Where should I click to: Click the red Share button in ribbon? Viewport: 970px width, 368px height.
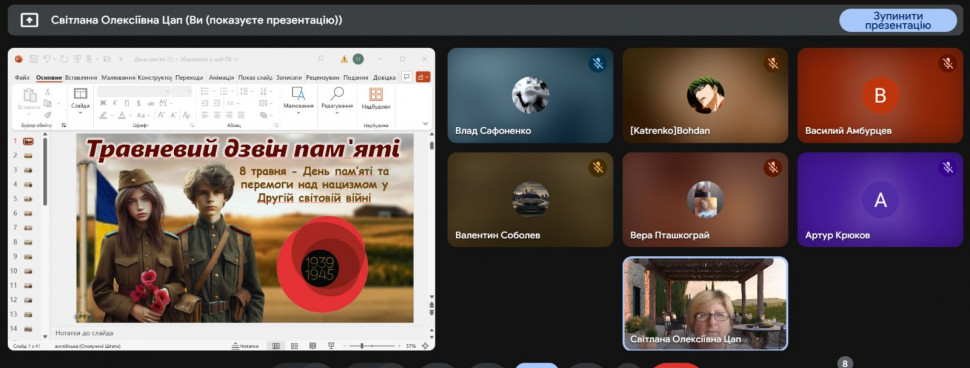(423, 77)
